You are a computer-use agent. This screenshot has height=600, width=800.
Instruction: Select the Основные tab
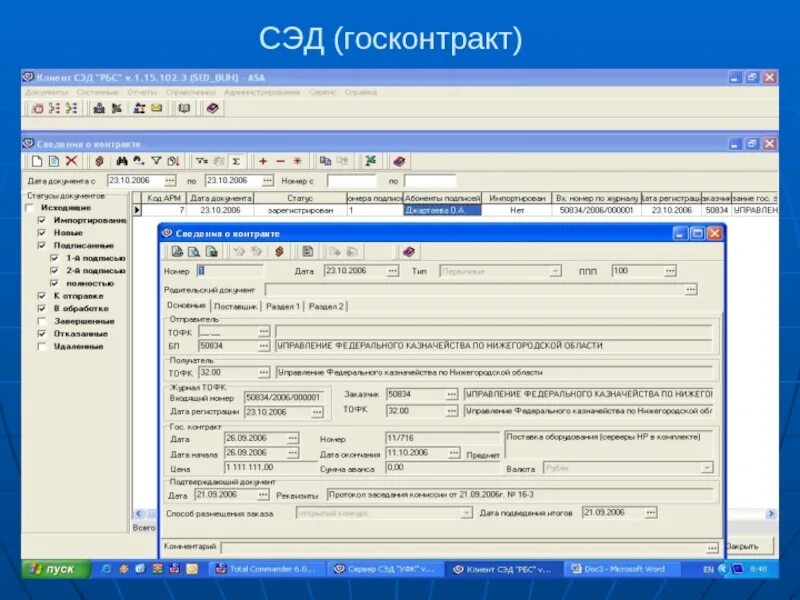pos(186,306)
